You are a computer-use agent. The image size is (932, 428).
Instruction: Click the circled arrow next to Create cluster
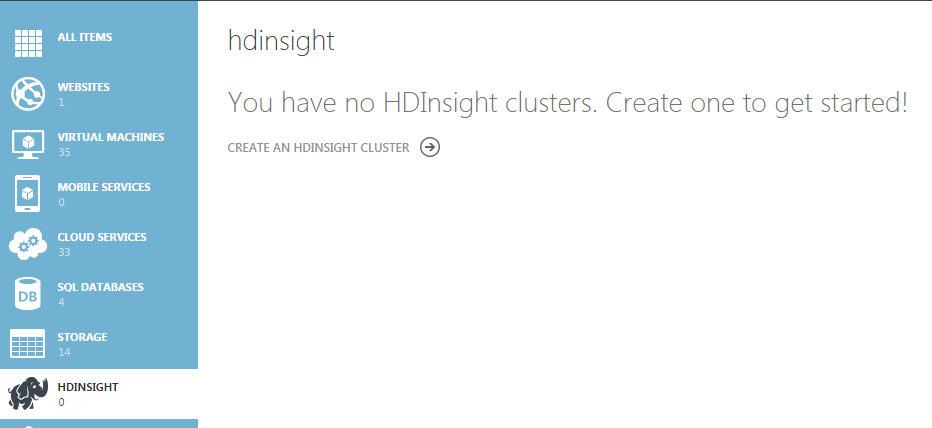point(430,147)
